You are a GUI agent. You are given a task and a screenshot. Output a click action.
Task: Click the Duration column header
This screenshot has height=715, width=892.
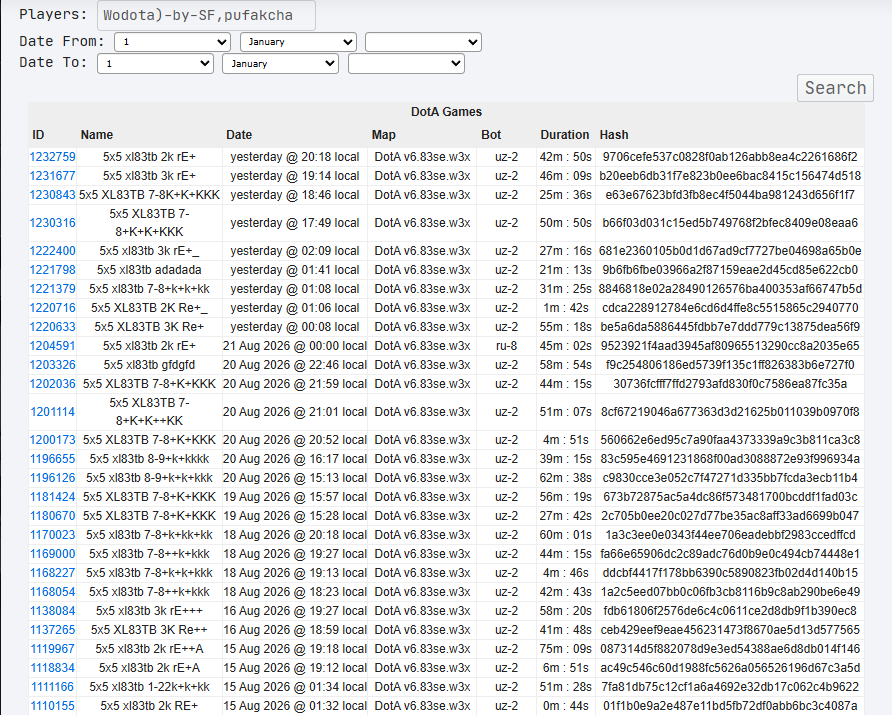565,135
